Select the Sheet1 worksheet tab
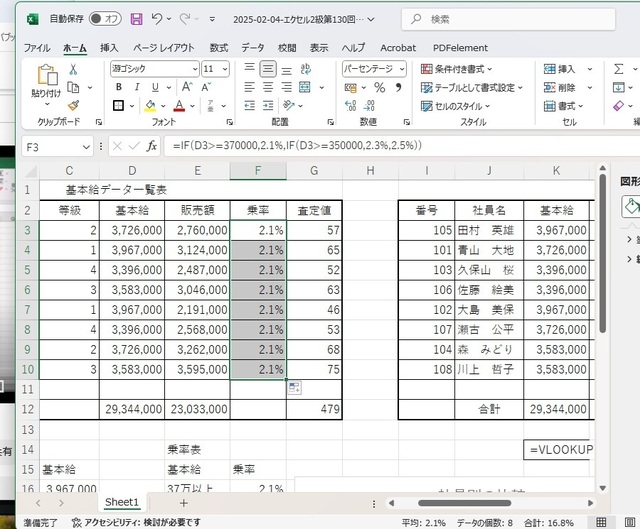The image size is (640, 529). pos(122,502)
